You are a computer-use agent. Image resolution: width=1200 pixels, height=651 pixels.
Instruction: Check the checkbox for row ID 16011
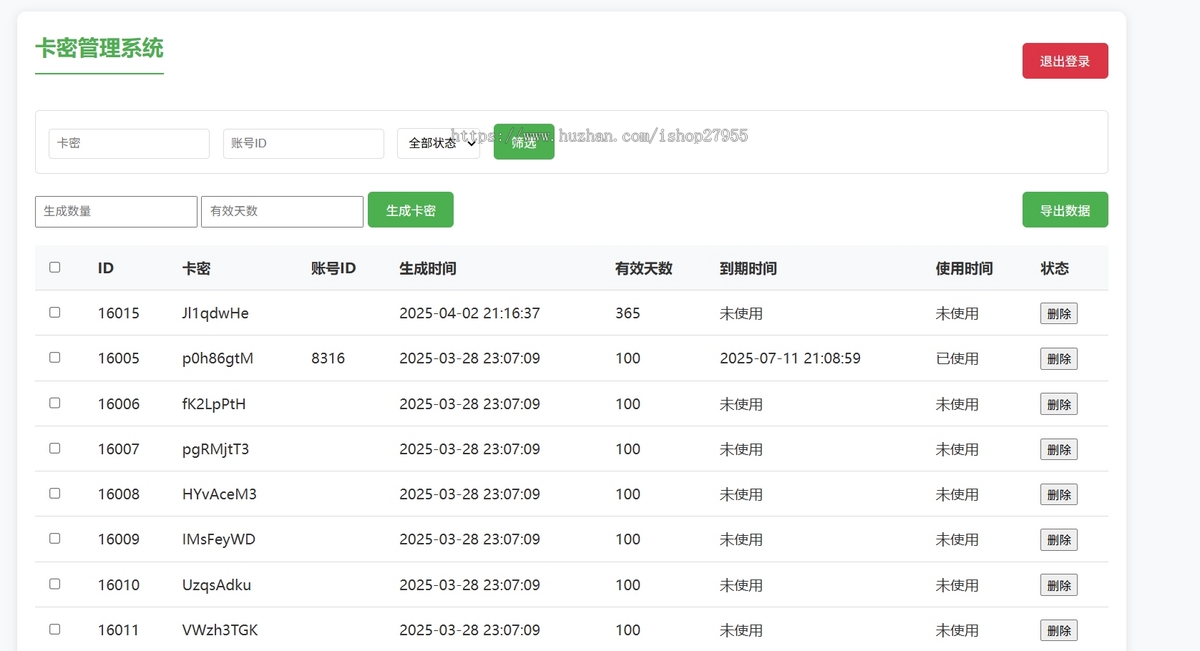pyautogui.click(x=55, y=629)
